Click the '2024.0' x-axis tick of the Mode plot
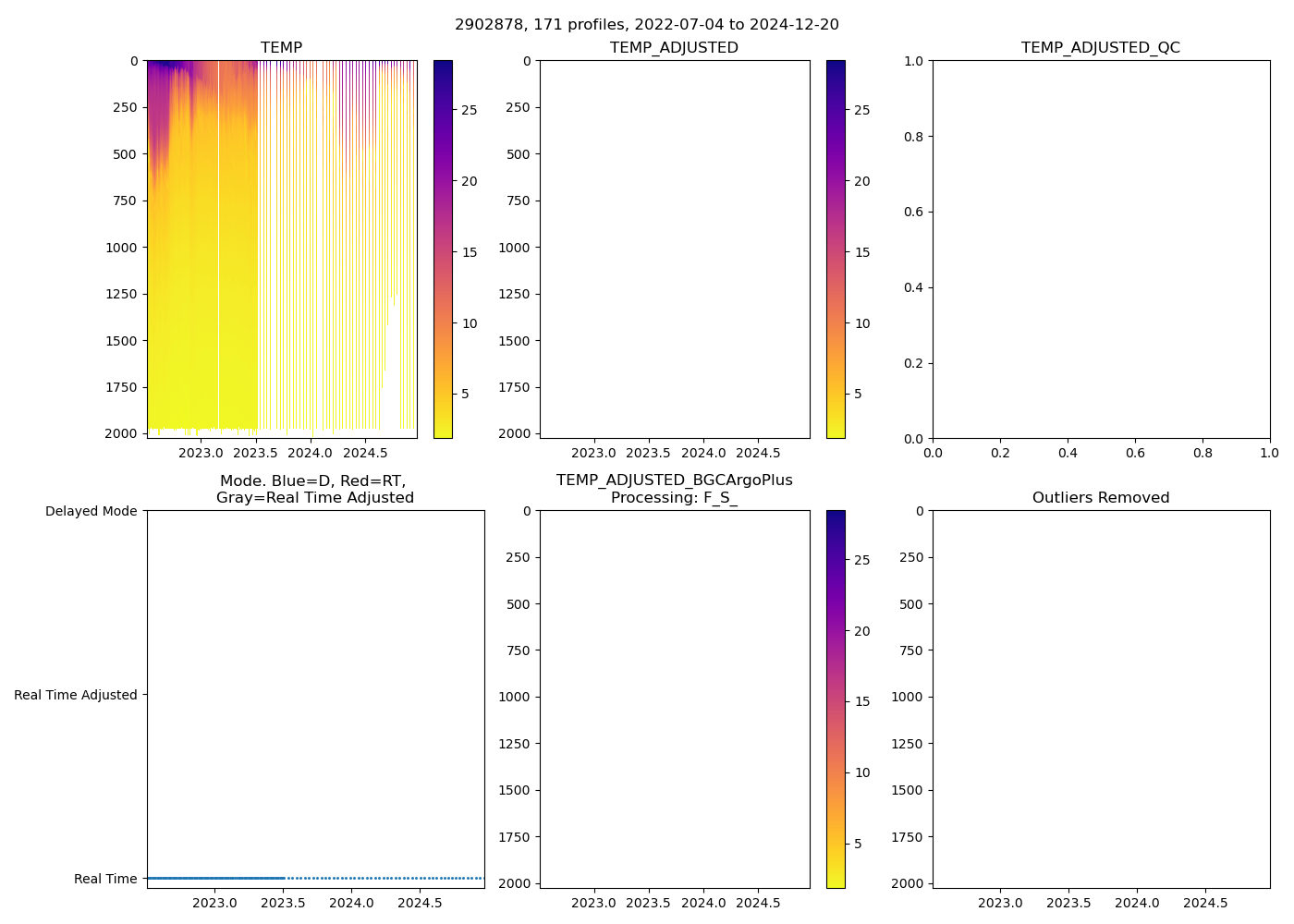The height and width of the screenshot is (924, 1294). click(x=351, y=903)
